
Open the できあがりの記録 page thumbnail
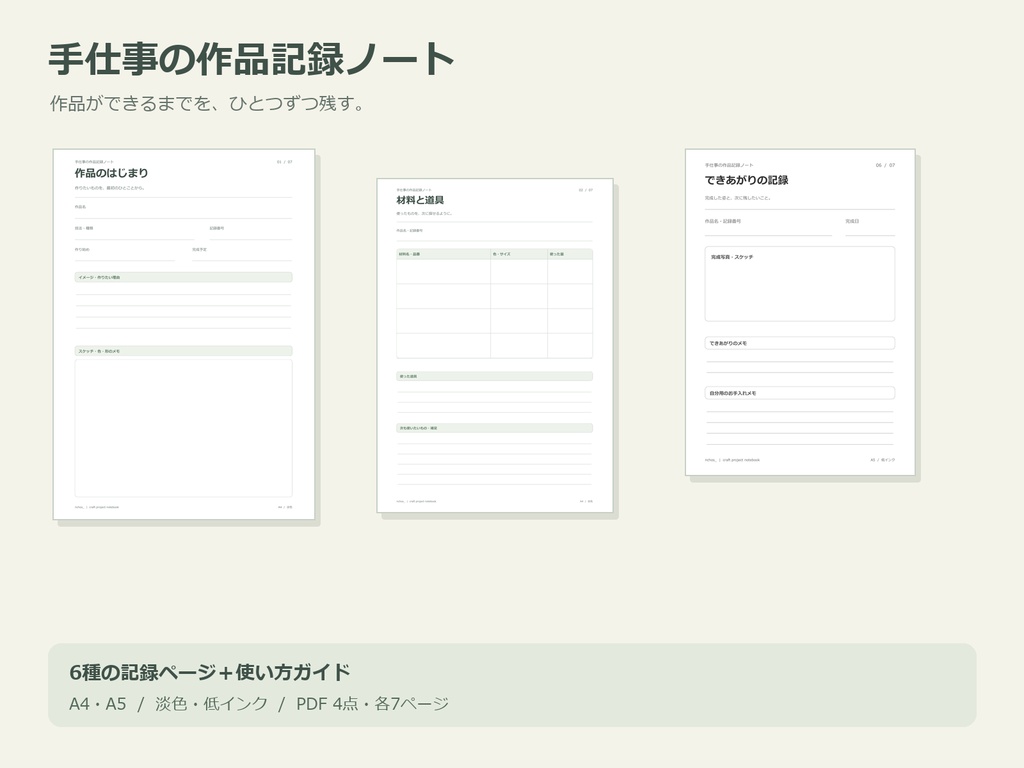[800, 312]
